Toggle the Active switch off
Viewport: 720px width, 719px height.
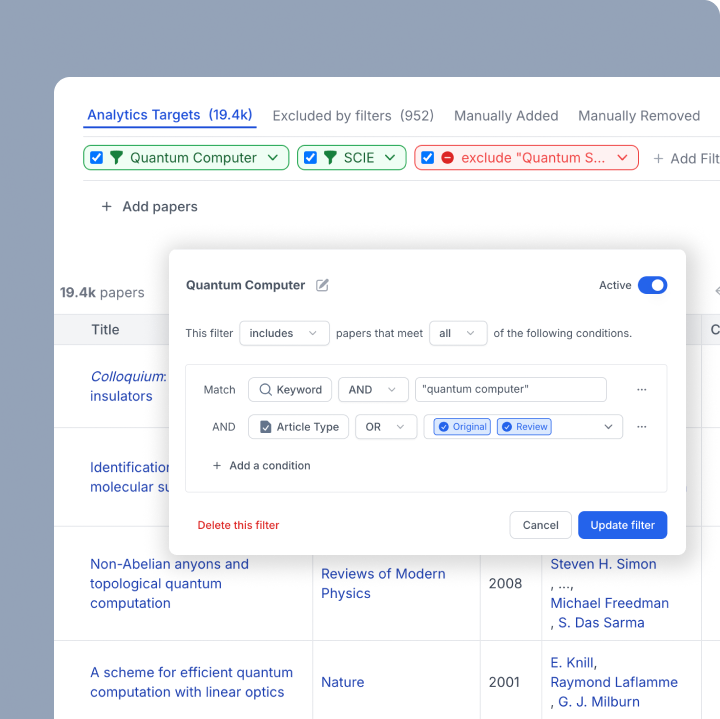[x=652, y=285]
